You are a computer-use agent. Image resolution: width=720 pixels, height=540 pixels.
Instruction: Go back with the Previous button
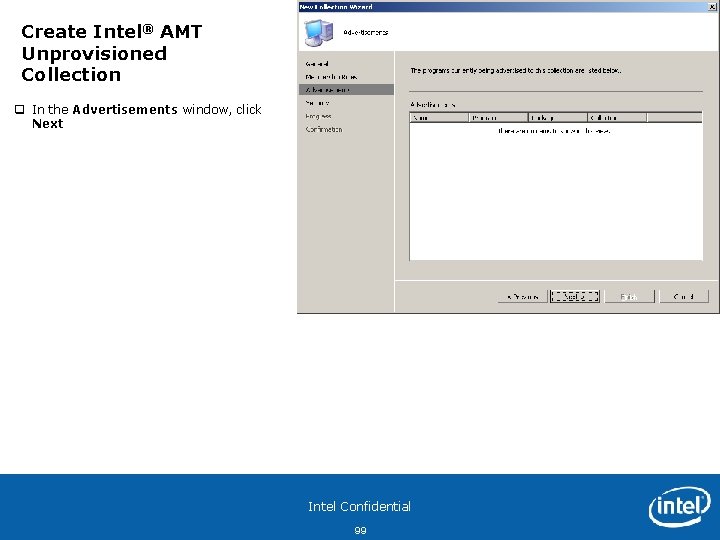point(523,297)
